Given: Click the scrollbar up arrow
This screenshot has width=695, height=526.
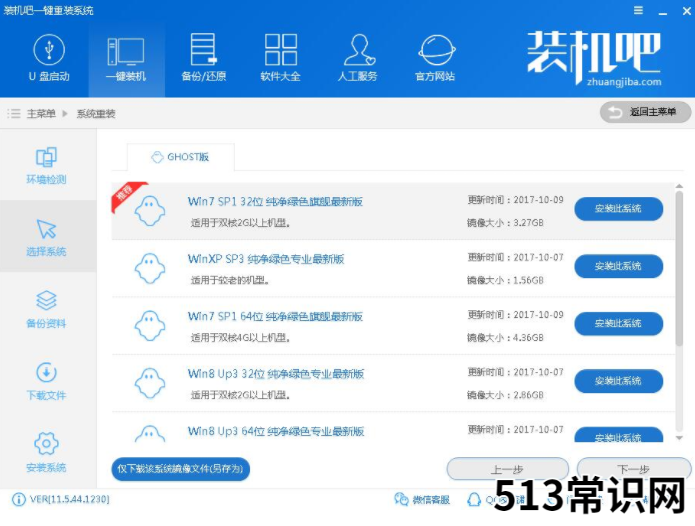Looking at the screenshot, I should pyautogui.click(x=679, y=187).
